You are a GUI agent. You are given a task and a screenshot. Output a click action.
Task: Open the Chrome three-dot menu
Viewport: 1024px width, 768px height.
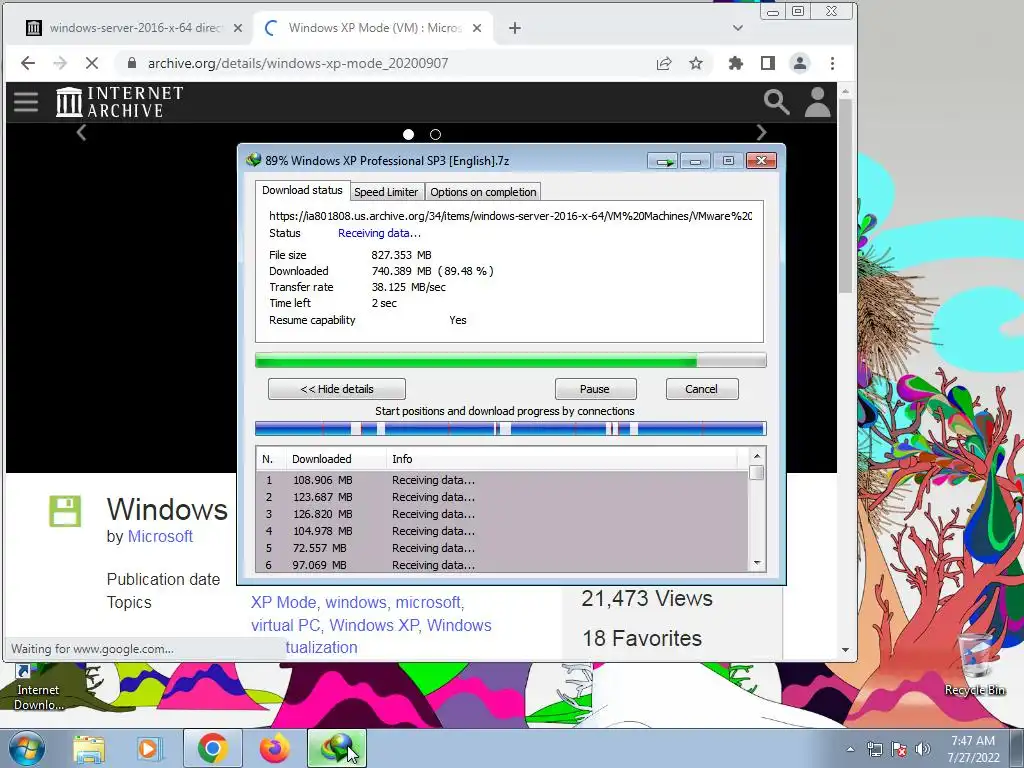point(832,63)
